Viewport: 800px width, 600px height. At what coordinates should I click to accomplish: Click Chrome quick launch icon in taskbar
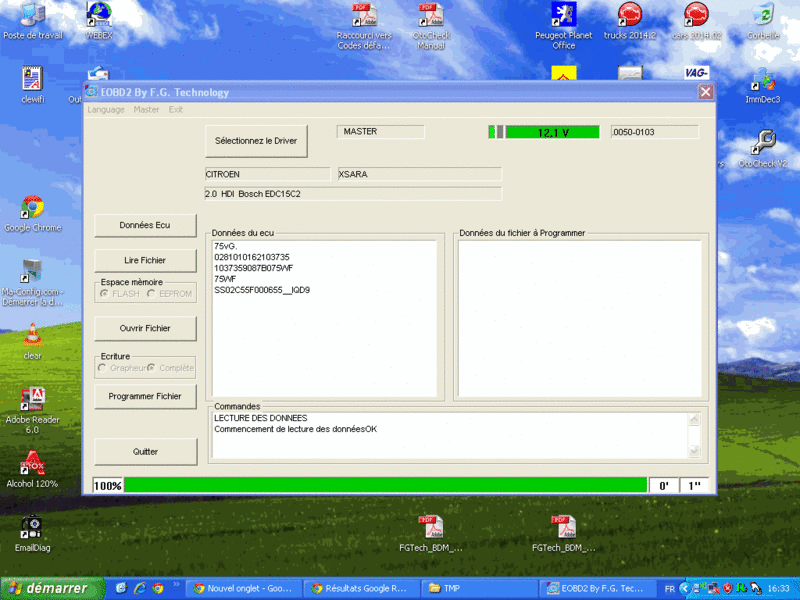pos(158,588)
